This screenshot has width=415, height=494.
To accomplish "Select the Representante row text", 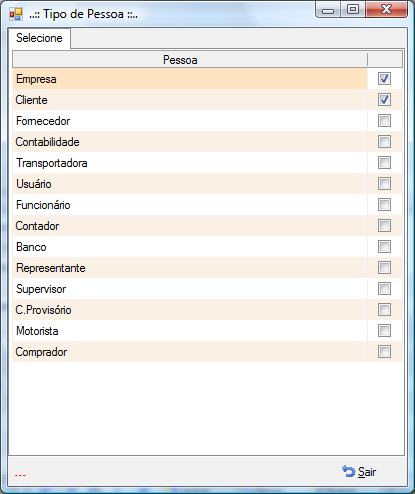I will (x=51, y=268).
